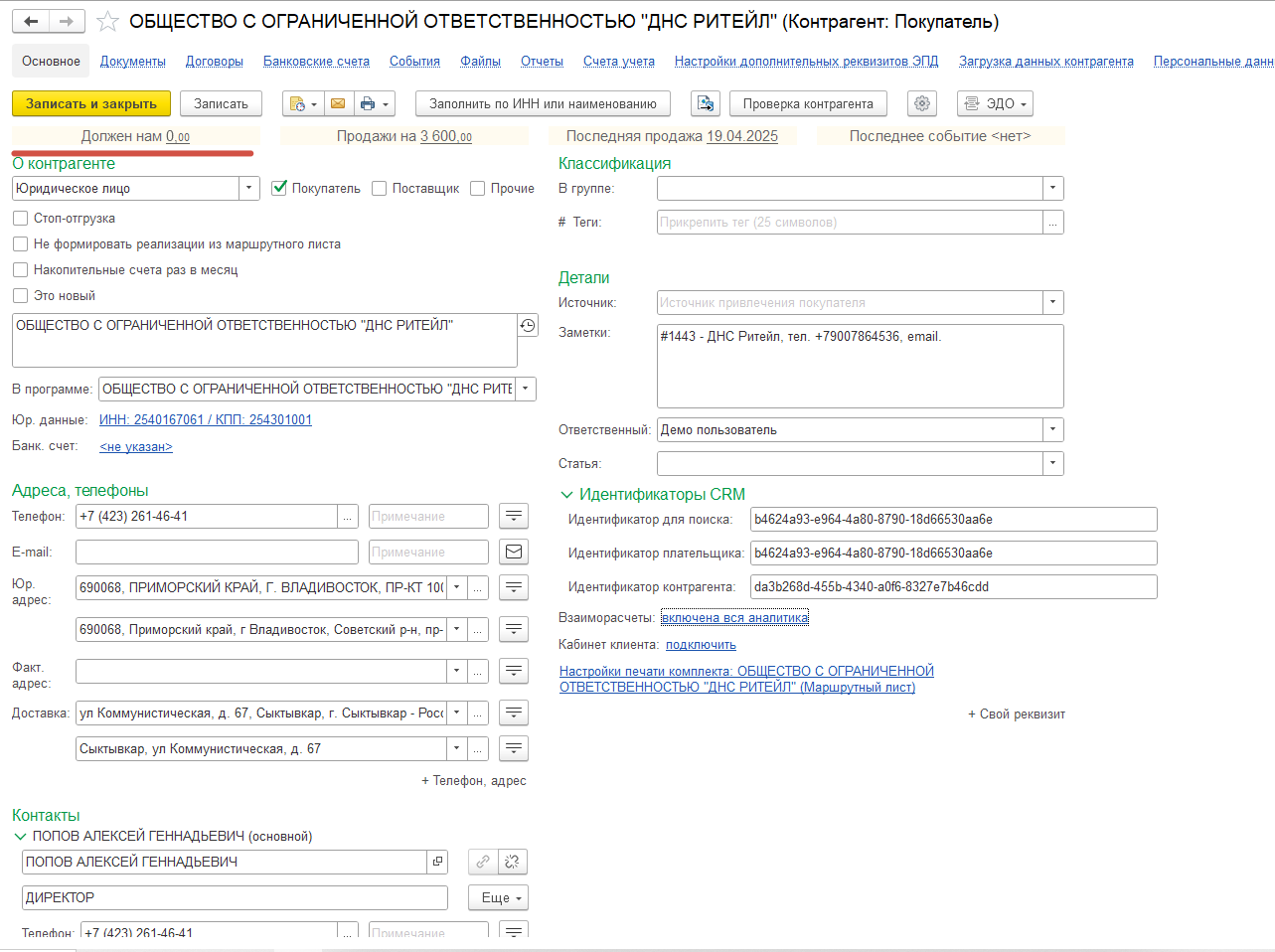Click the broken link icon next to the contact
The width and height of the screenshot is (1275, 952).
513,862
